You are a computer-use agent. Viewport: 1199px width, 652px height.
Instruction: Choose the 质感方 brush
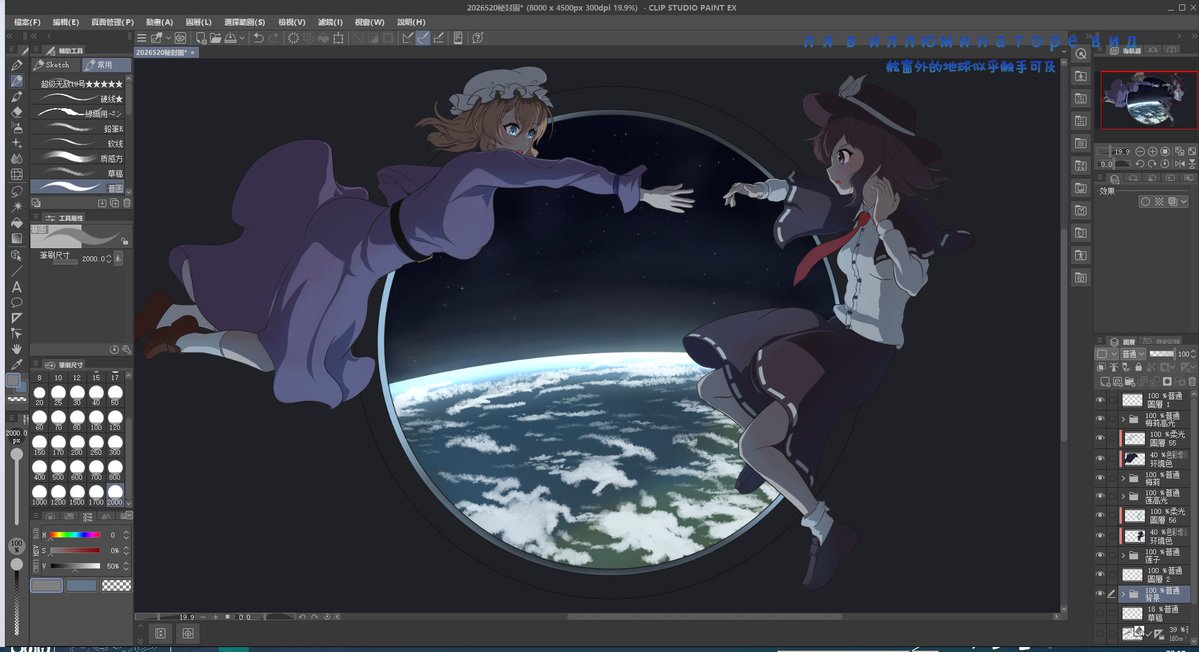click(x=79, y=158)
